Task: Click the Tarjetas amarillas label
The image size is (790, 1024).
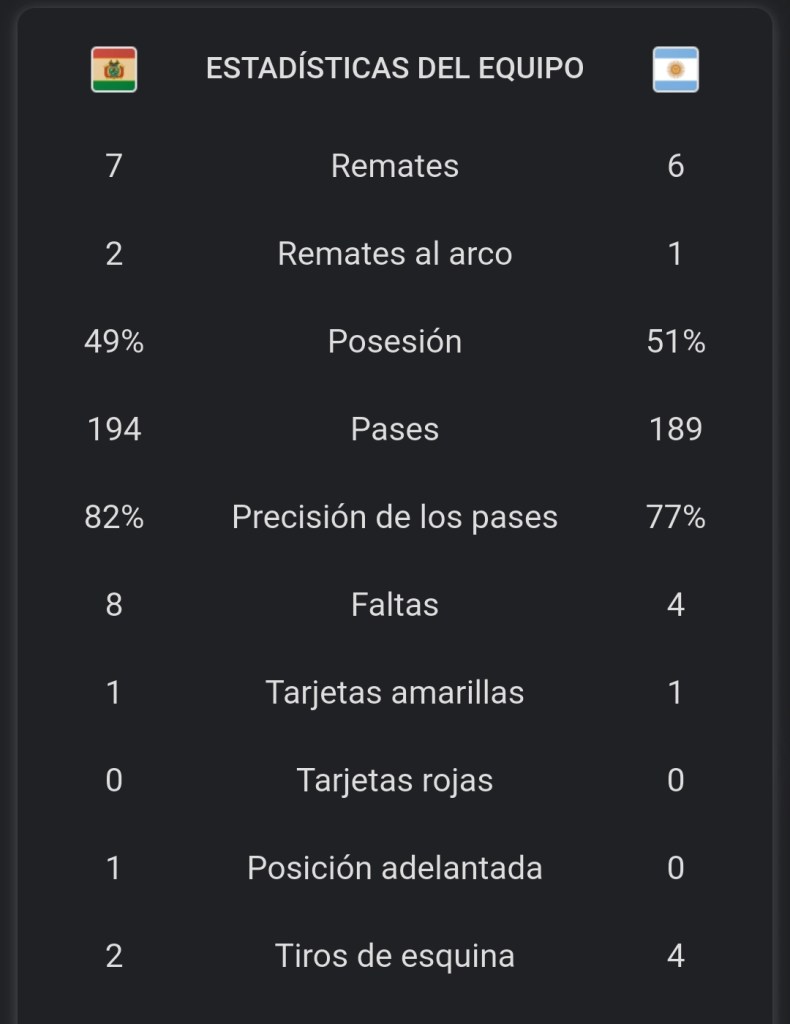Action: click(x=395, y=692)
